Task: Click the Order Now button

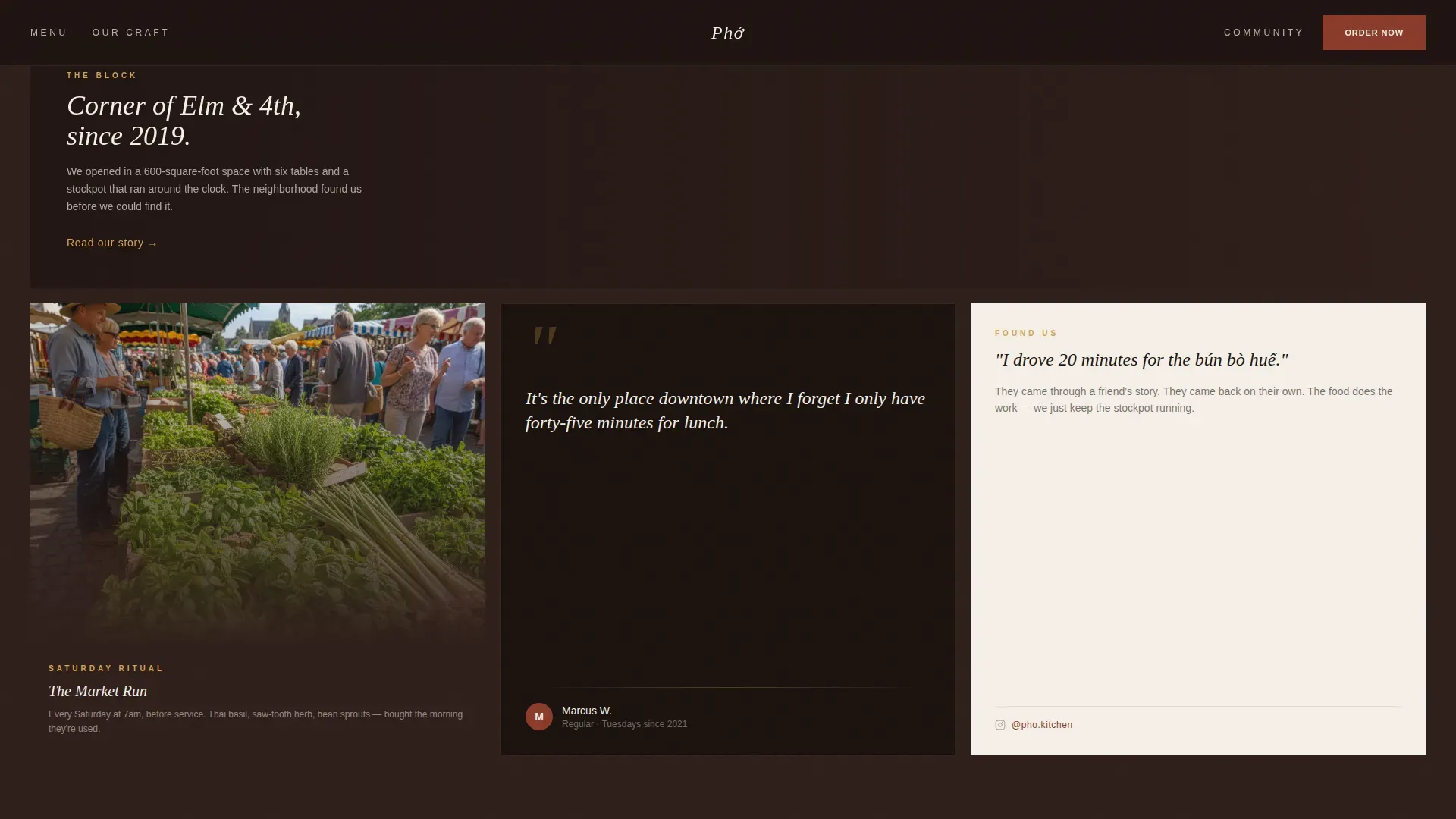Action: 1373,33
